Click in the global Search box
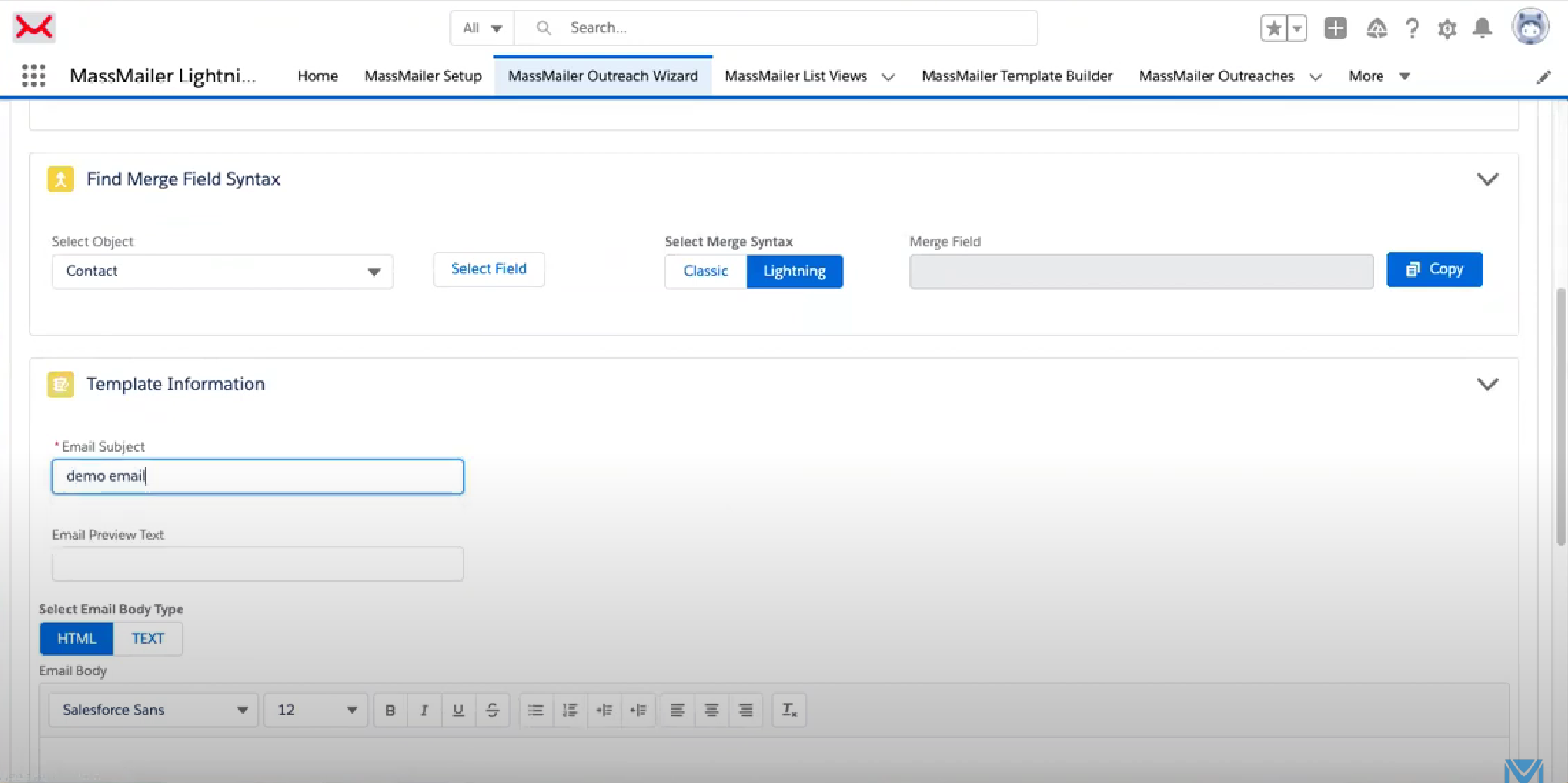Viewport: 1568px width, 783px height. (x=776, y=28)
